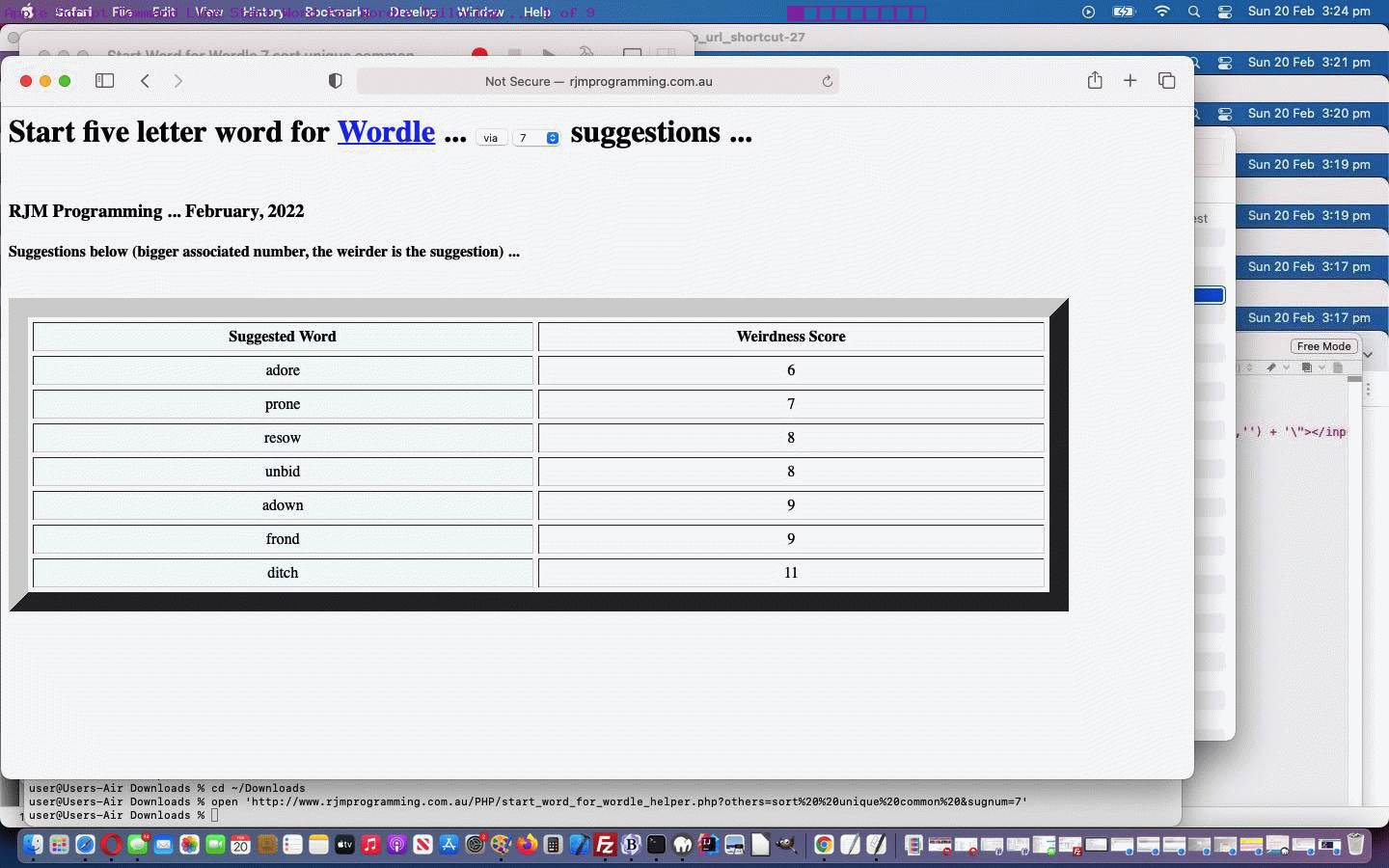
Task: Open Calendar from the Dock
Action: pos(241,845)
